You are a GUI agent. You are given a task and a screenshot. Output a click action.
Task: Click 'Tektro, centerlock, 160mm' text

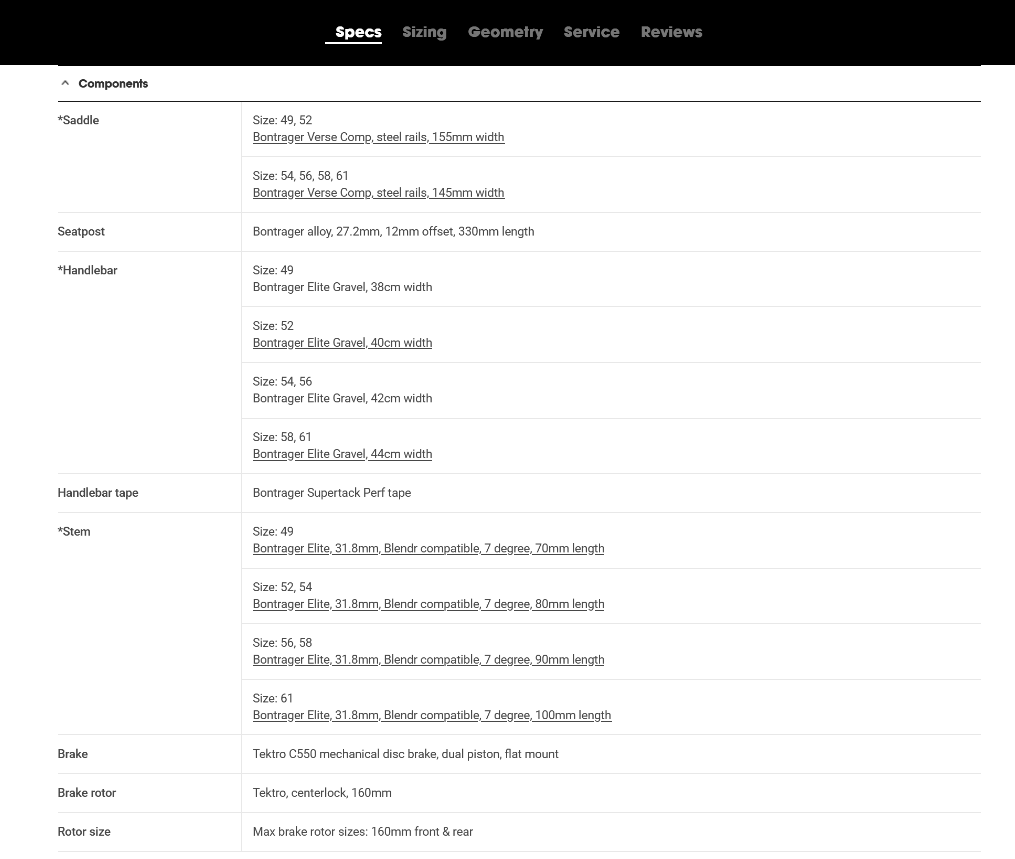(x=322, y=793)
